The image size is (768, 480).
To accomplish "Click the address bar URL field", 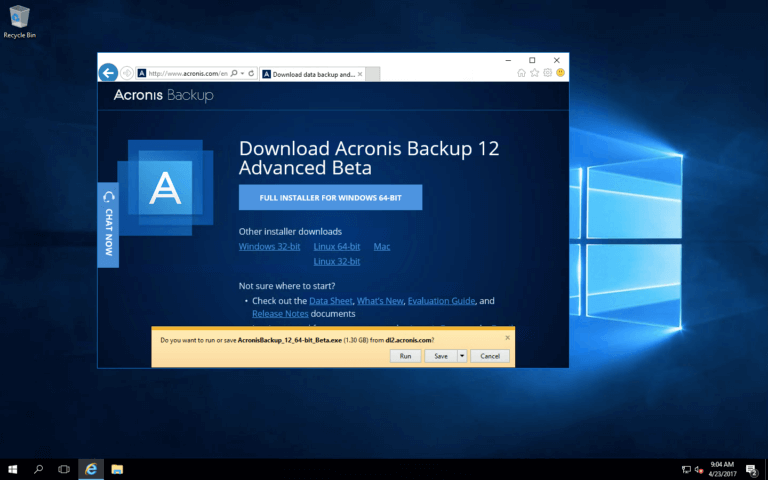I will point(188,73).
